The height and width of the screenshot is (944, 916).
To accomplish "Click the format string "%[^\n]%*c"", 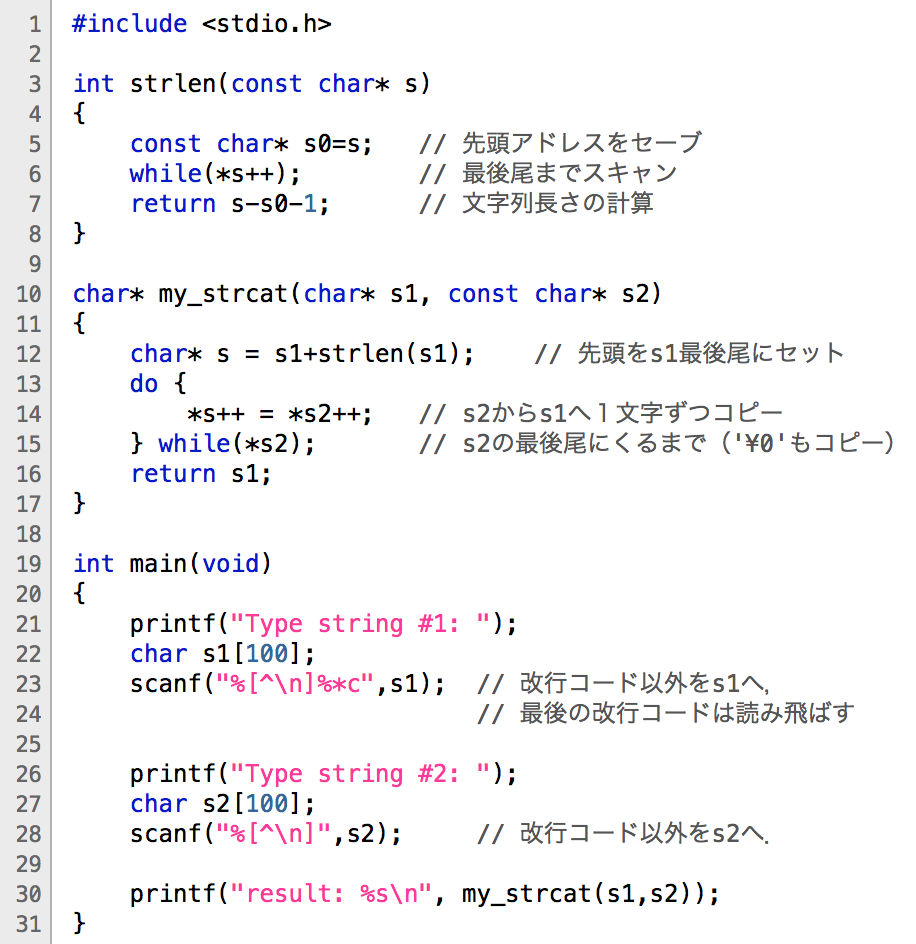I will [x=295, y=685].
